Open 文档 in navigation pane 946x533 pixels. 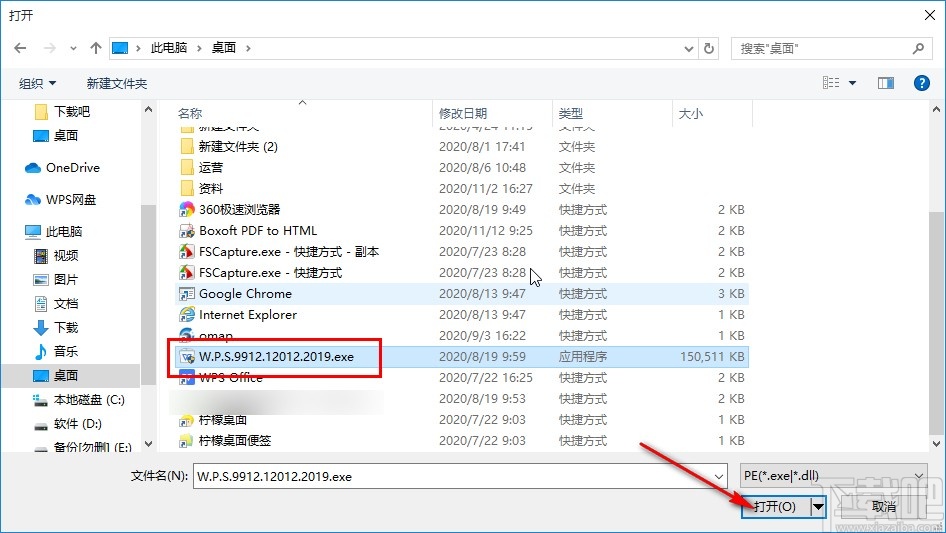56,304
